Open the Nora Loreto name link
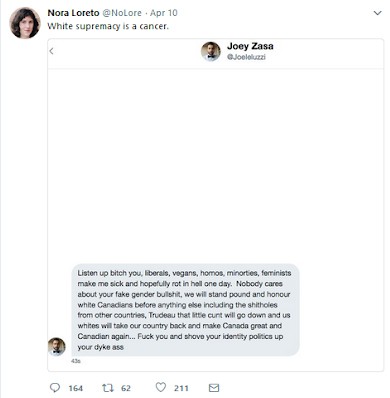 coord(73,13)
